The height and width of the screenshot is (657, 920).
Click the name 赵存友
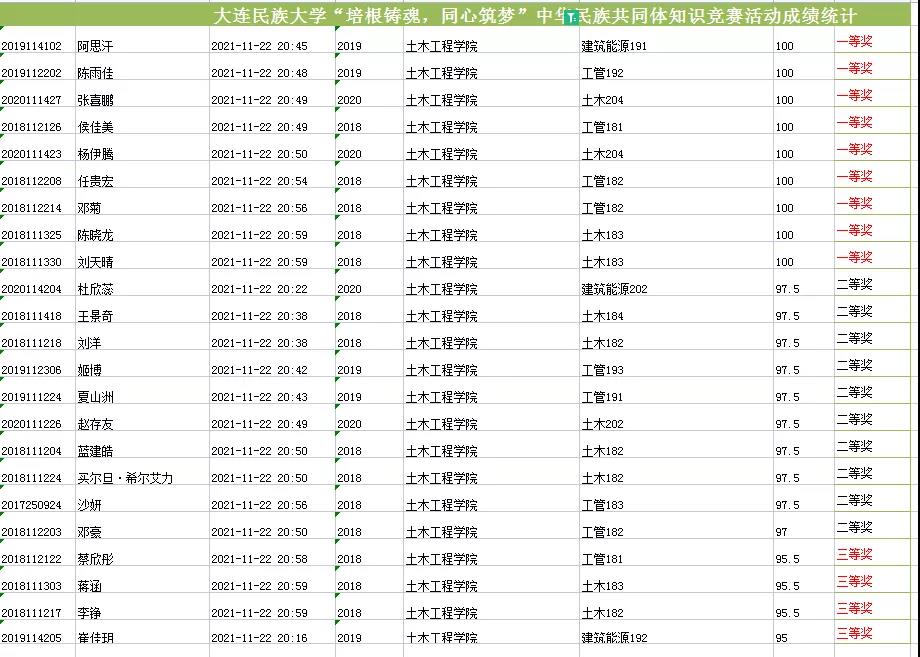point(95,424)
